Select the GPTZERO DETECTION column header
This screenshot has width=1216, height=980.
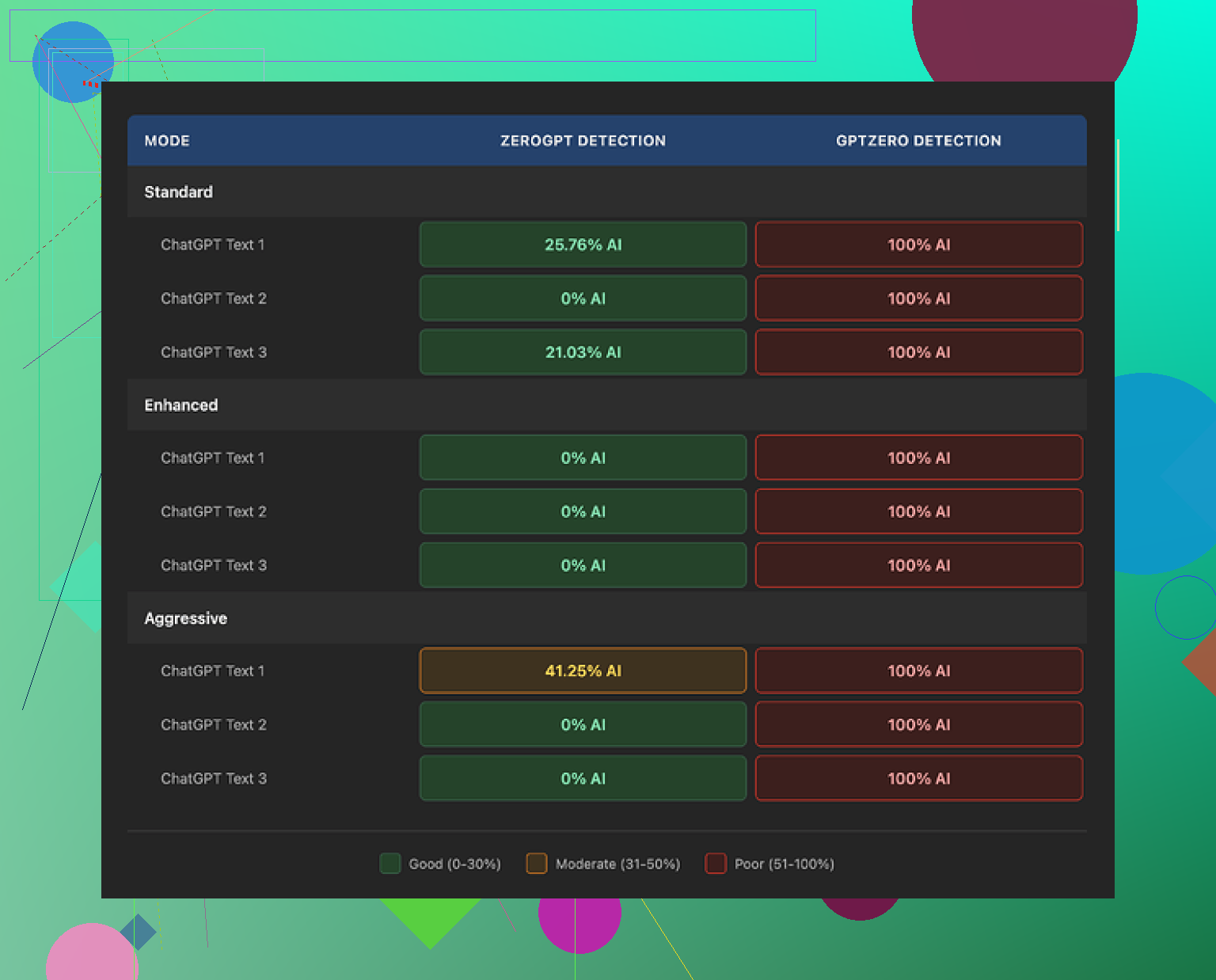pyautogui.click(x=918, y=141)
